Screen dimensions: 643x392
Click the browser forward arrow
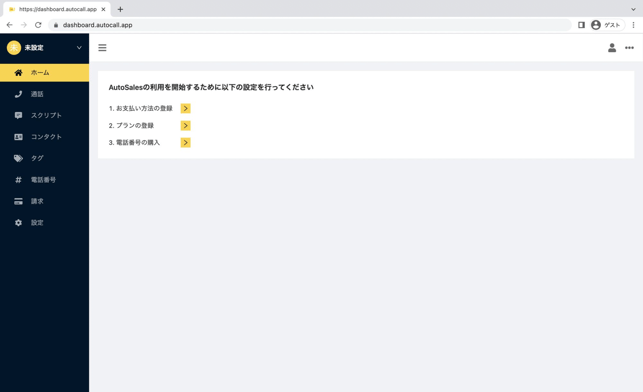[24, 25]
